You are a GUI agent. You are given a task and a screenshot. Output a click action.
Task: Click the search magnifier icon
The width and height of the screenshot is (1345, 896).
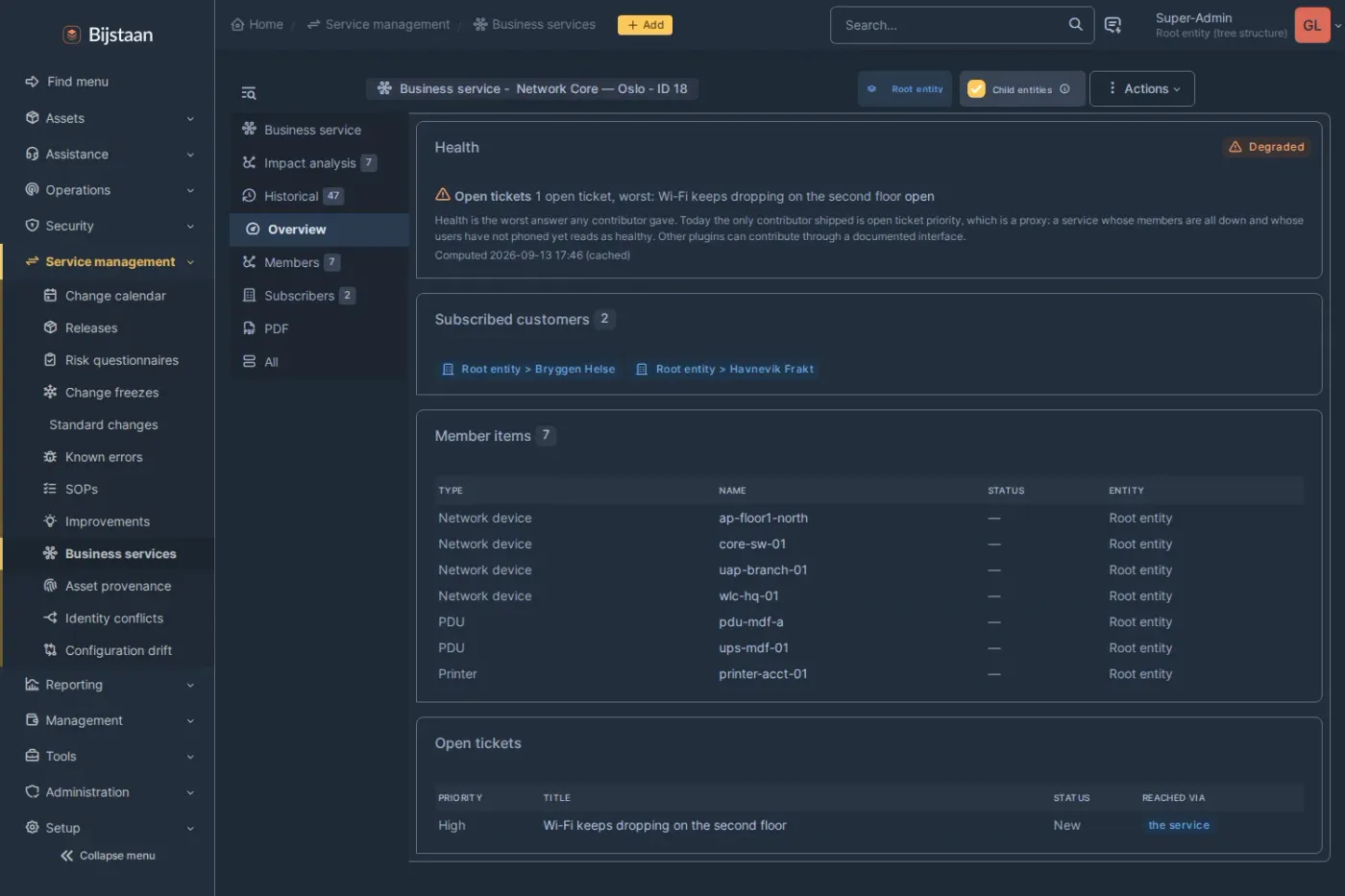pyautogui.click(x=1075, y=25)
